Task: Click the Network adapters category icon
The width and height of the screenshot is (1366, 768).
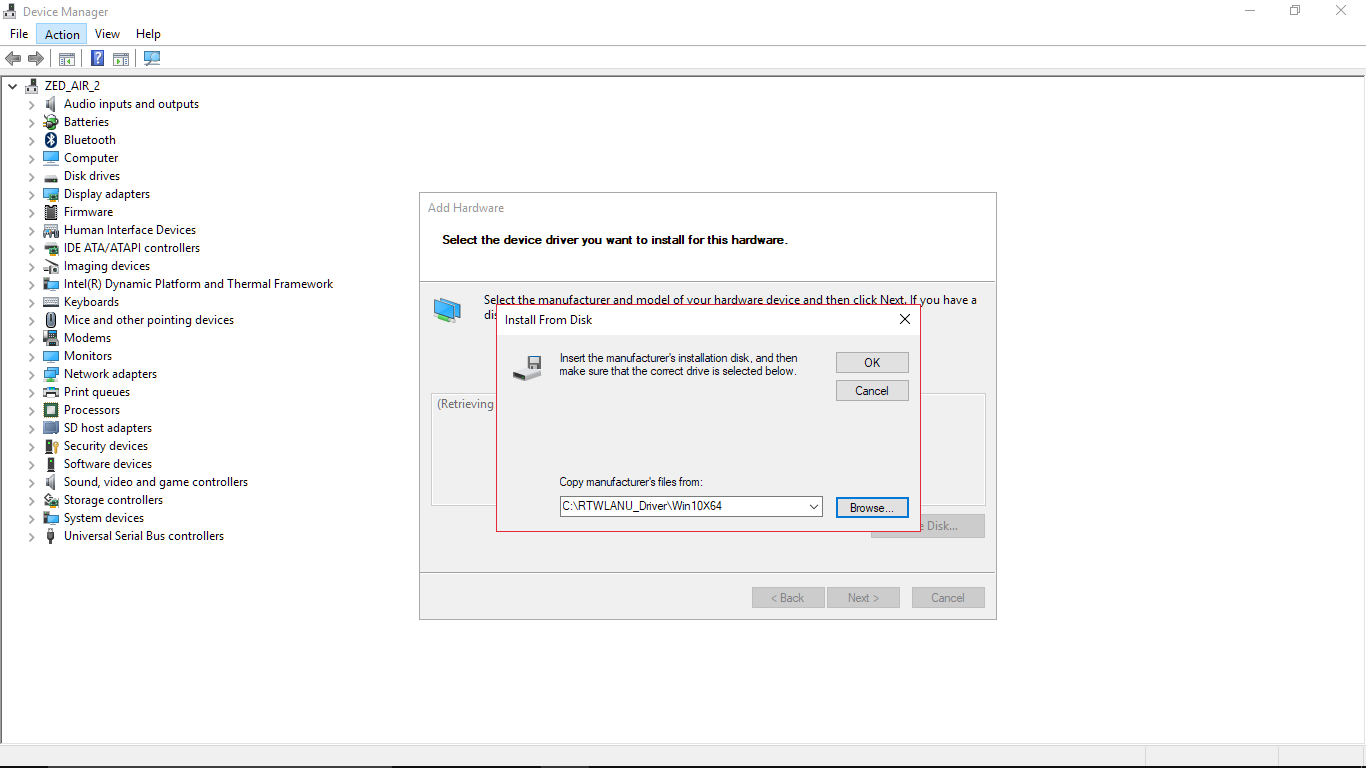Action: tap(51, 374)
